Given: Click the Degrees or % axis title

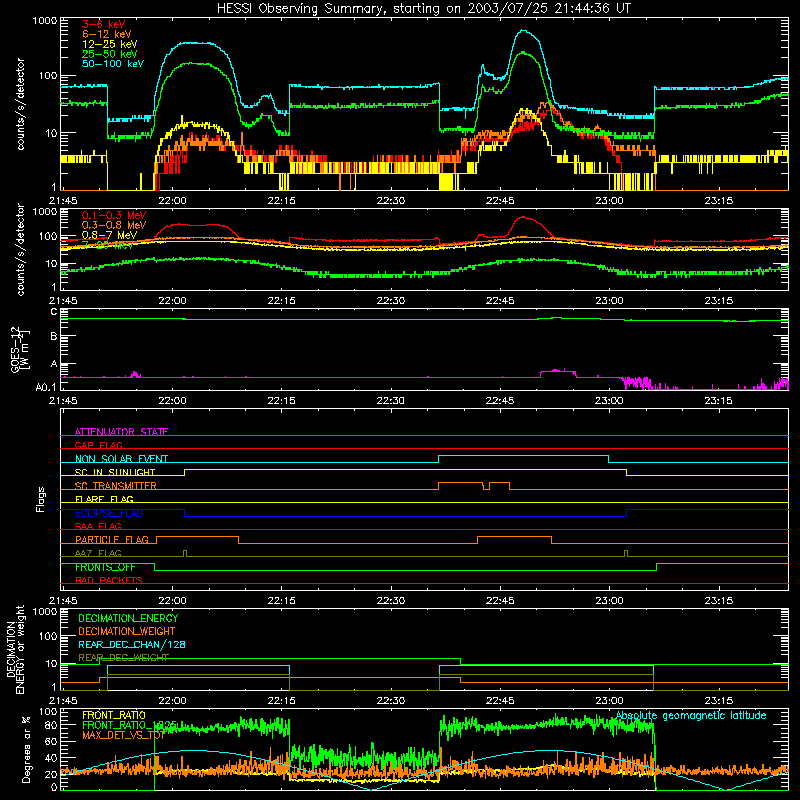Looking at the screenshot, I should [x=26, y=749].
